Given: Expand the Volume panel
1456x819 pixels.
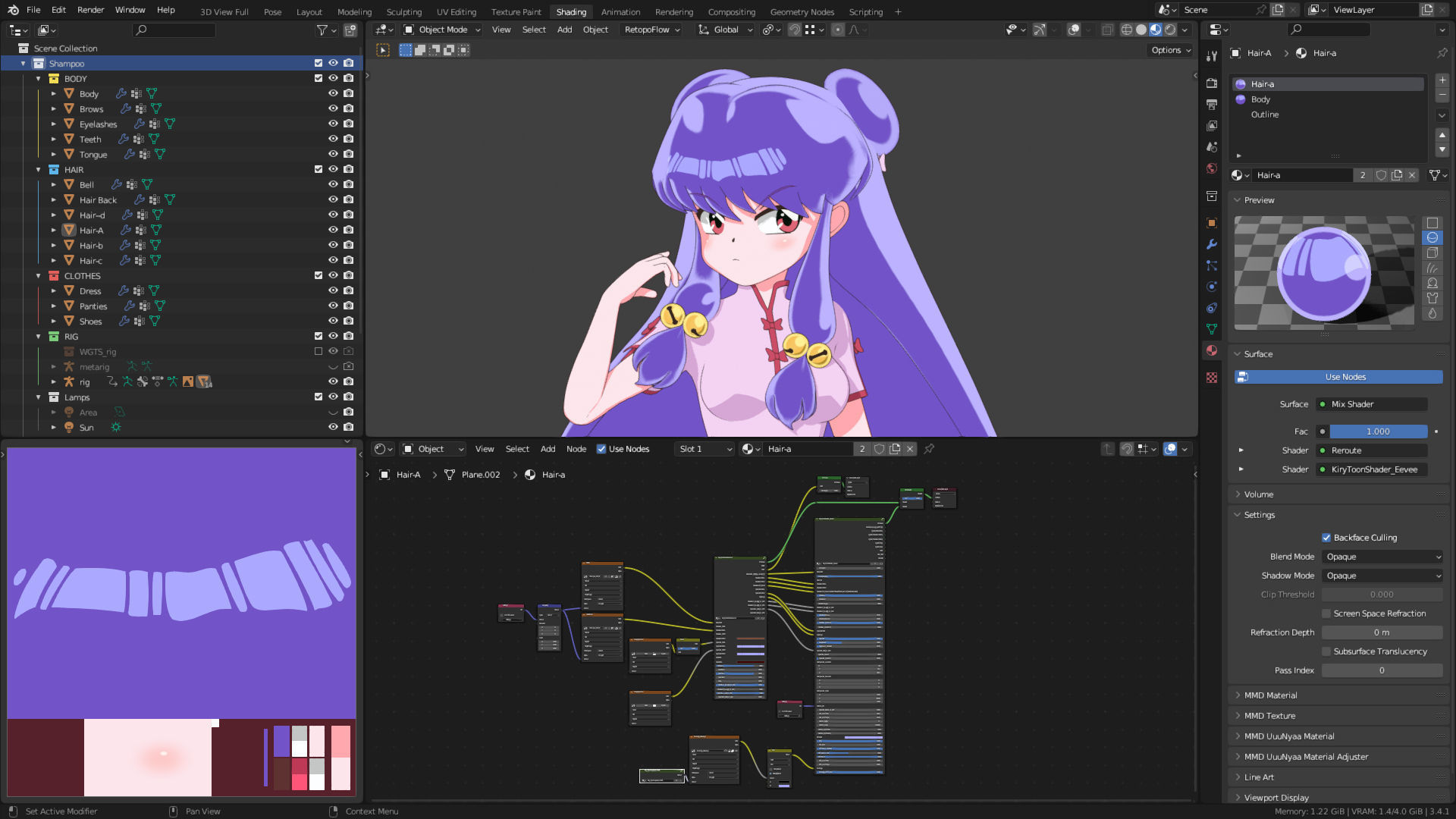Looking at the screenshot, I should coord(1259,494).
